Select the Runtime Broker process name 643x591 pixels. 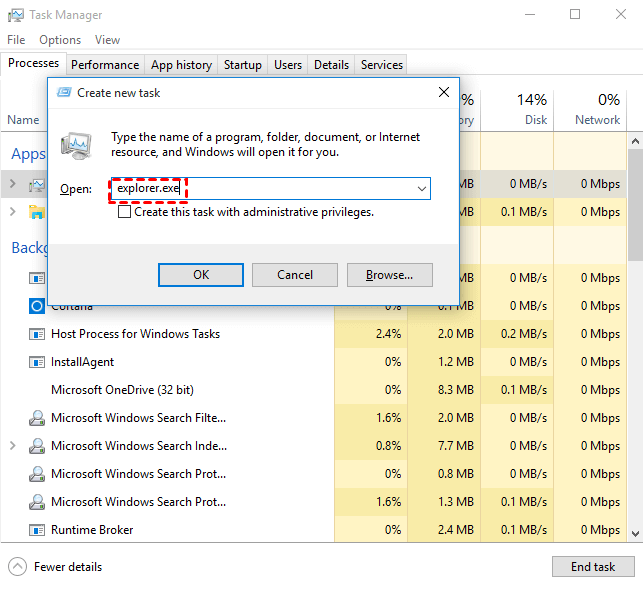click(x=92, y=530)
